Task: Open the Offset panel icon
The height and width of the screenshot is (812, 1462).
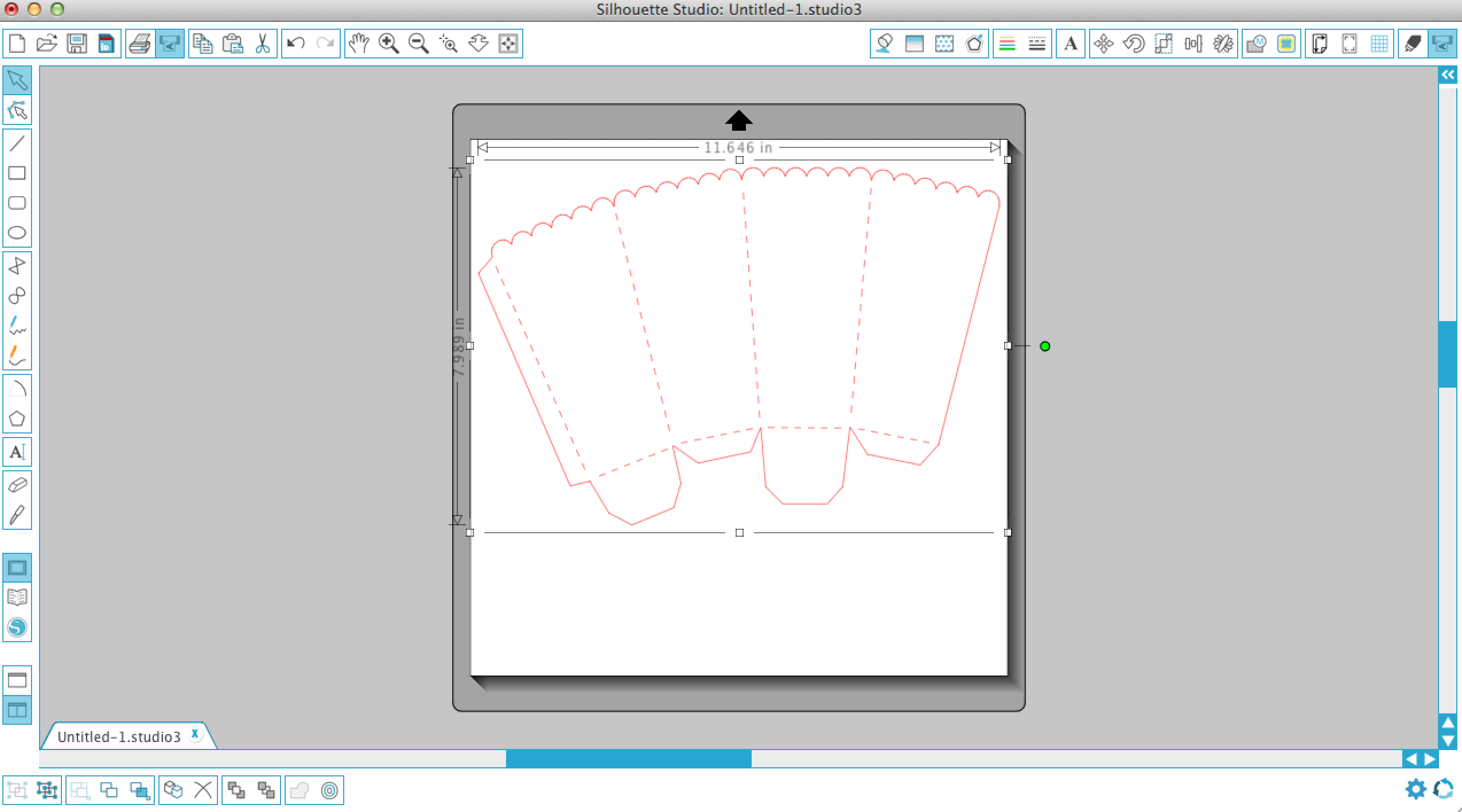Action: [x=1286, y=44]
